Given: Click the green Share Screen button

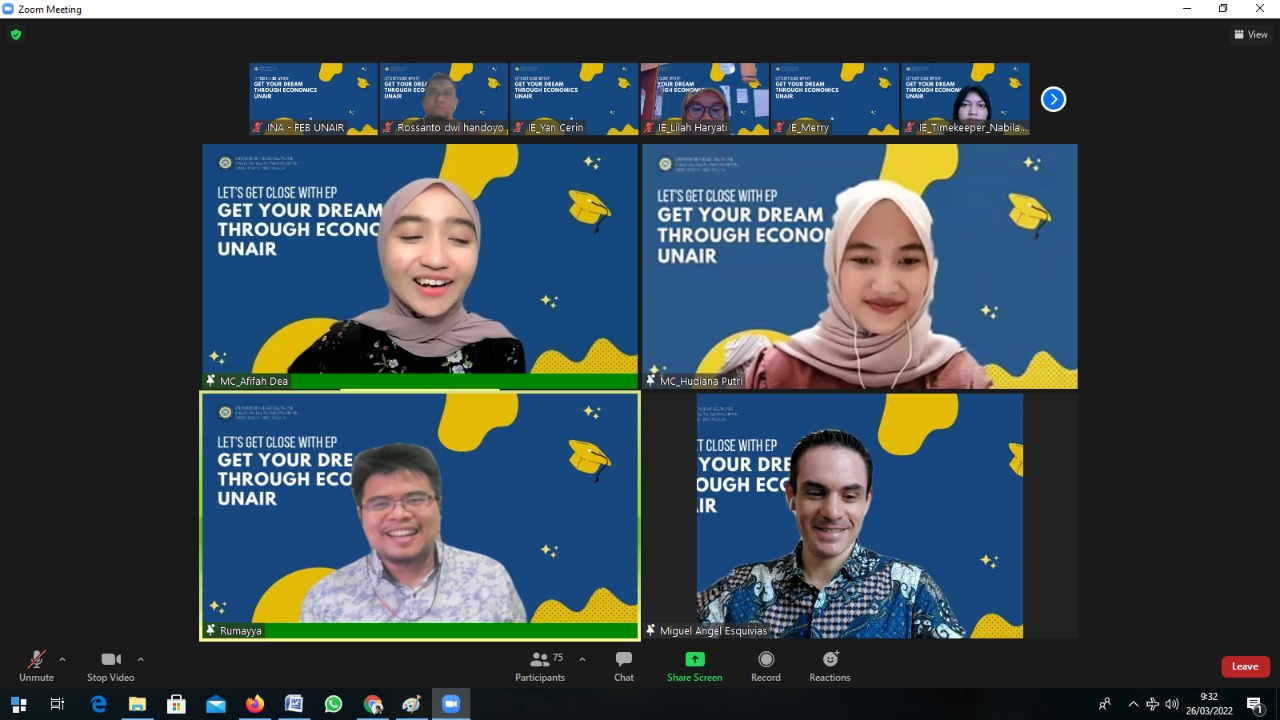Looking at the screenshot, I should tap(694, 666).
